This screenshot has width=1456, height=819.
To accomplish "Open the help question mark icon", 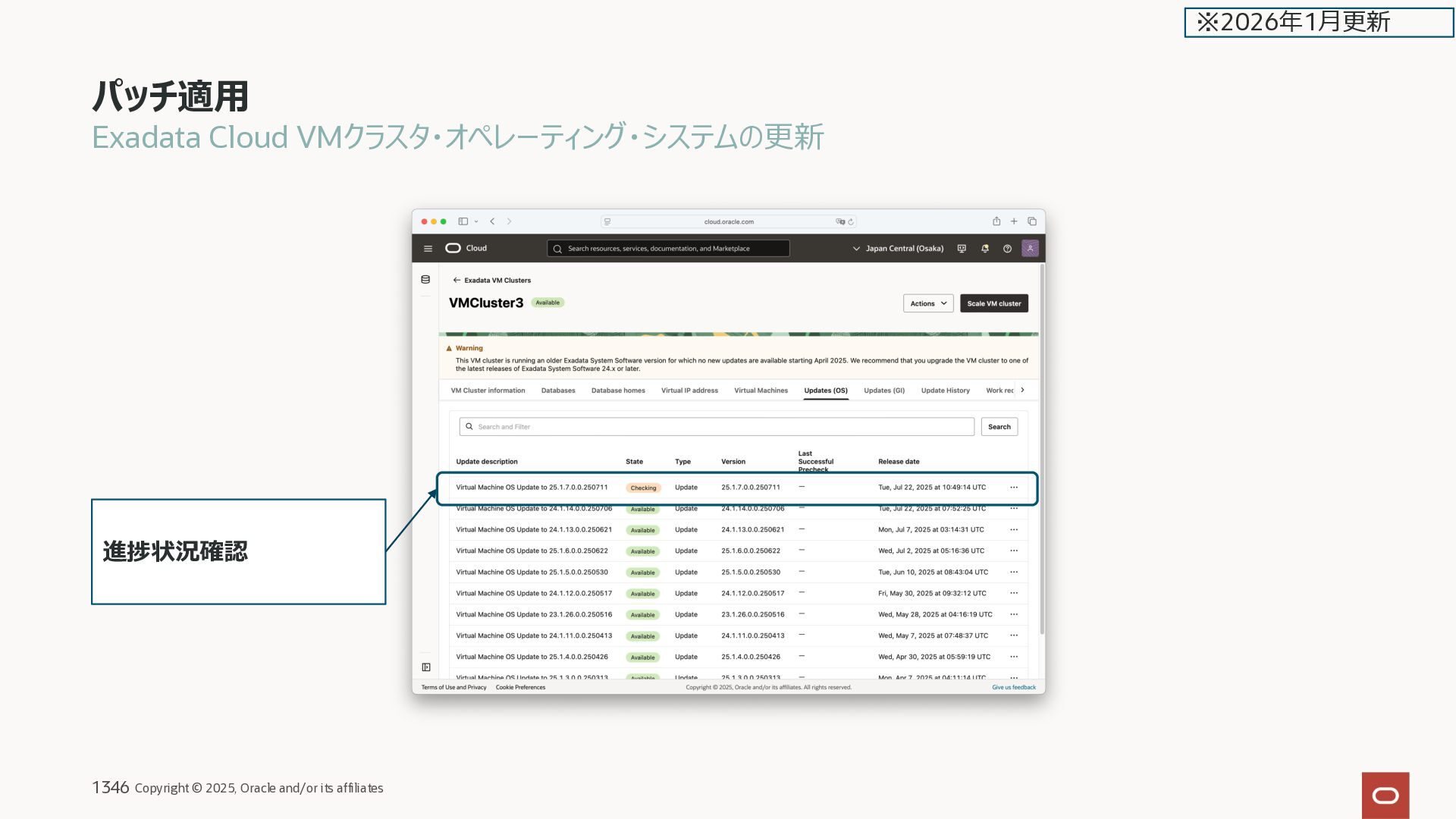I will coord(1007,249).
